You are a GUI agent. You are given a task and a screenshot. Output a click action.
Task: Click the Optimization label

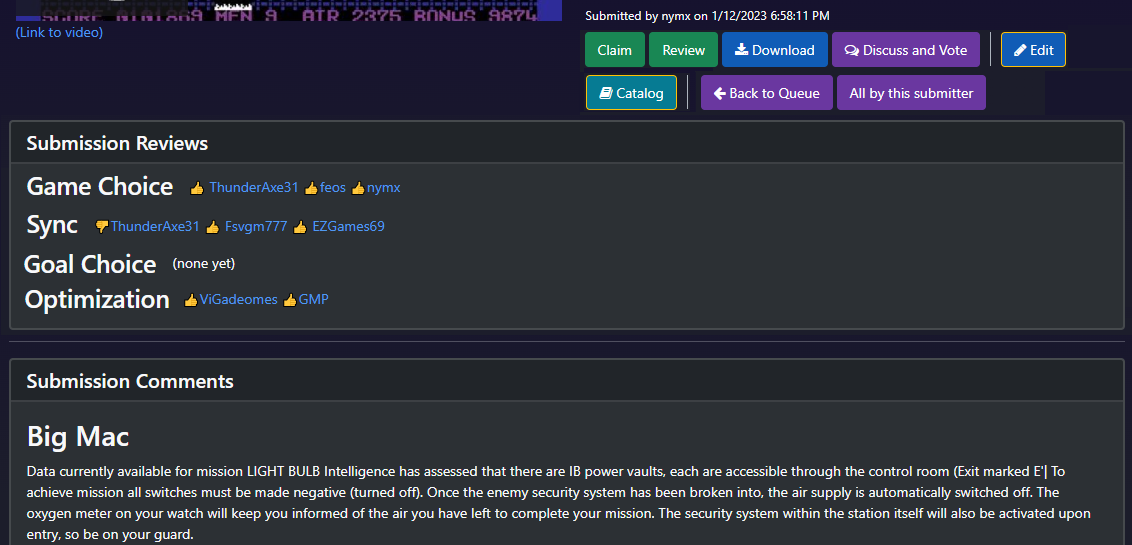click(x=97, y=300)
